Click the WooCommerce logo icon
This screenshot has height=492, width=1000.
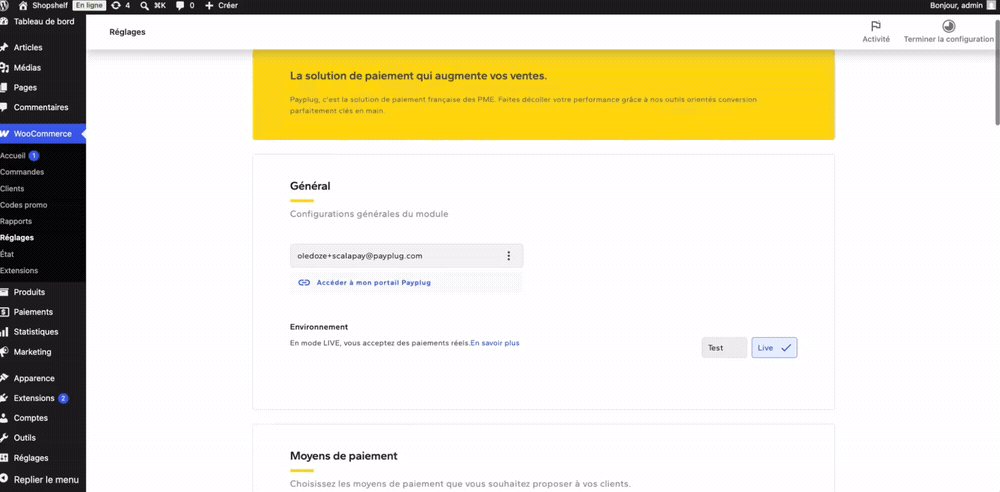[4, 134]
